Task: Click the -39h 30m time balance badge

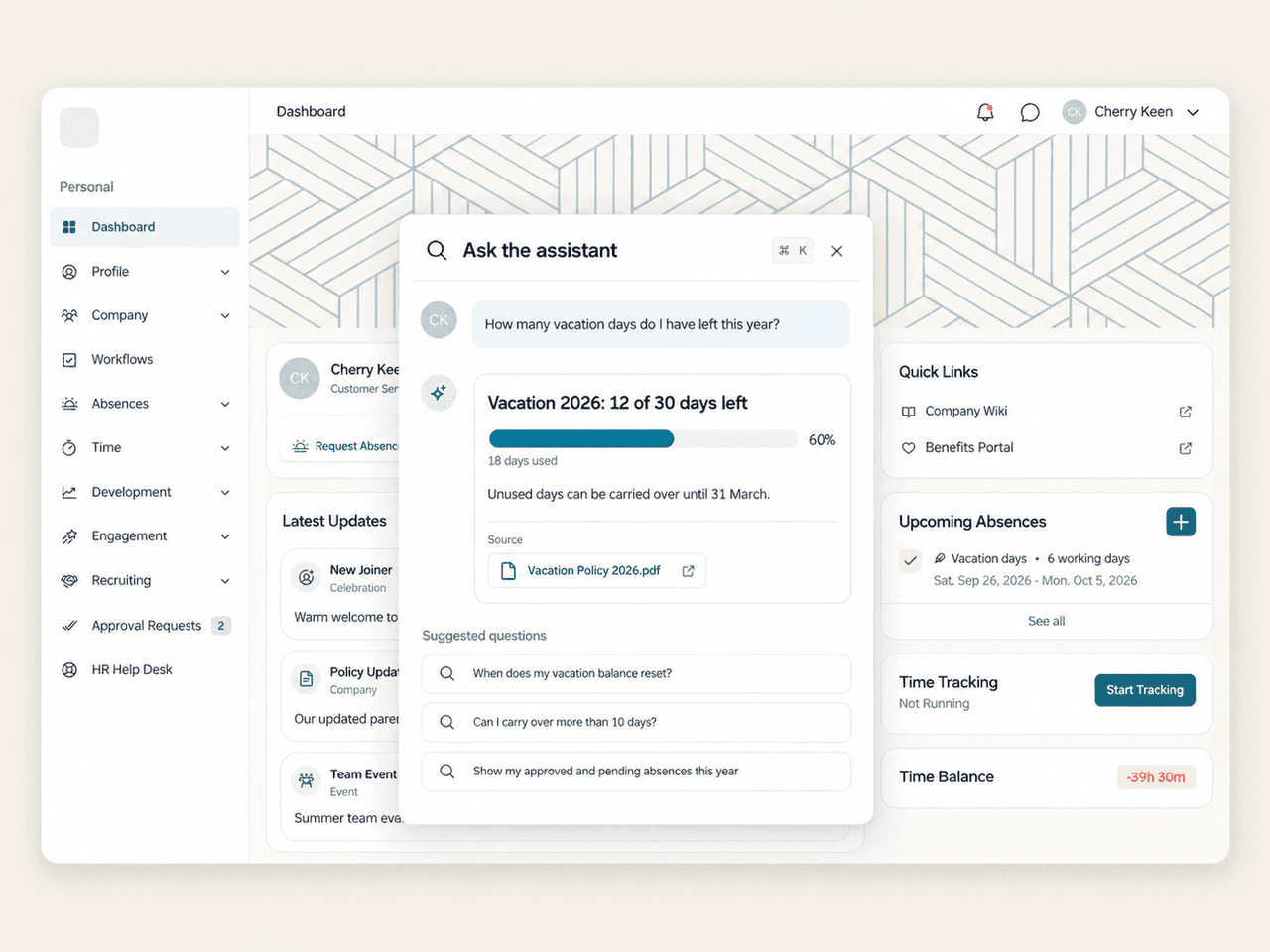Action: click(1156, 777)
